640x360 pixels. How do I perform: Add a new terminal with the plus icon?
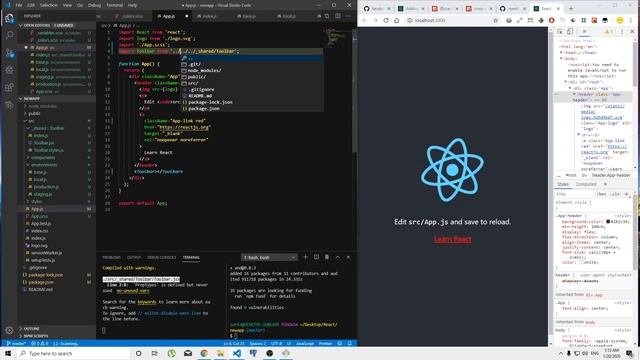pyautogui.click(x=305, y=257)
